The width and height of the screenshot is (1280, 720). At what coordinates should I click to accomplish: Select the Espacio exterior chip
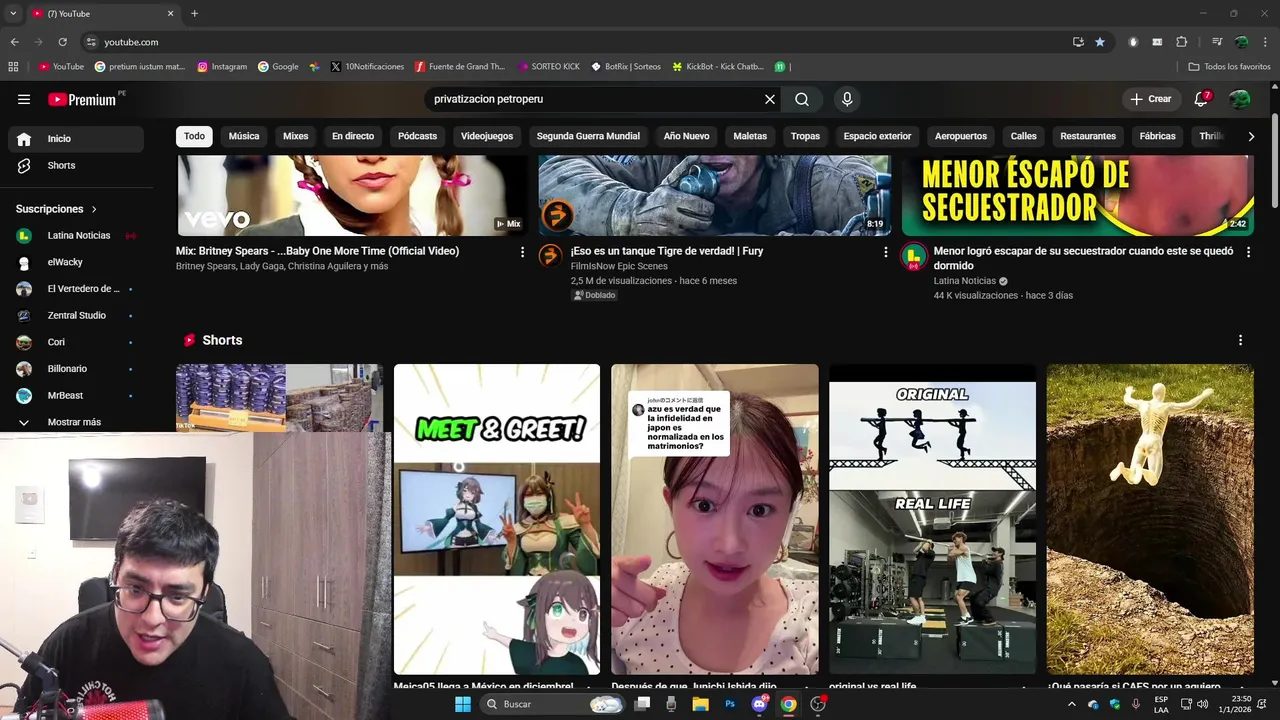click(x=877, y=136)
